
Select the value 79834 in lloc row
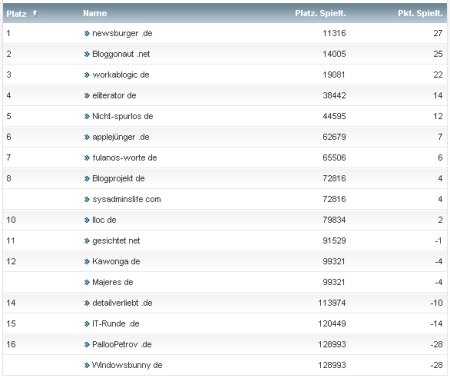point(334,220)
